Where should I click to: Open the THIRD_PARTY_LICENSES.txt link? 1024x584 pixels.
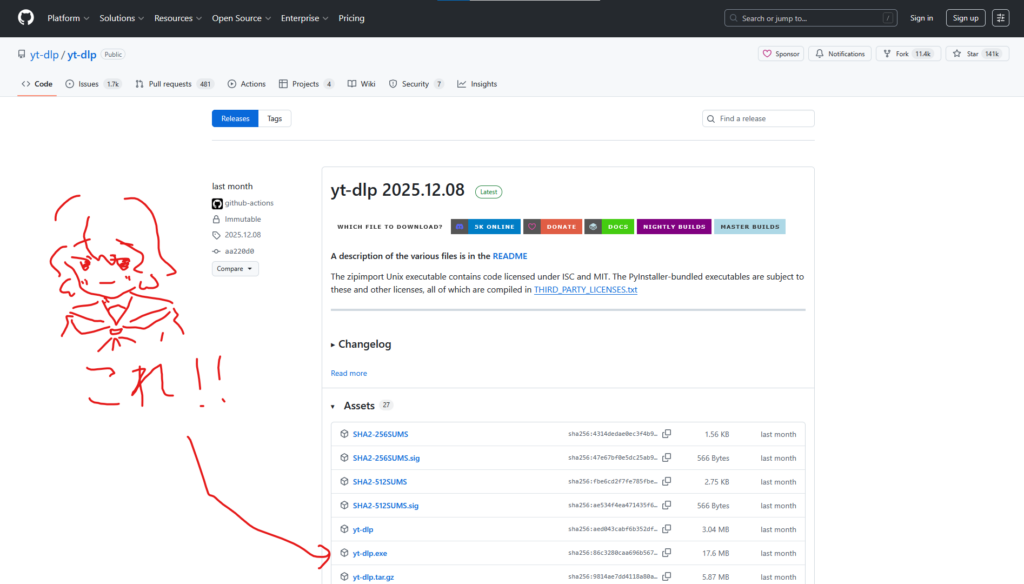[585, 290]
